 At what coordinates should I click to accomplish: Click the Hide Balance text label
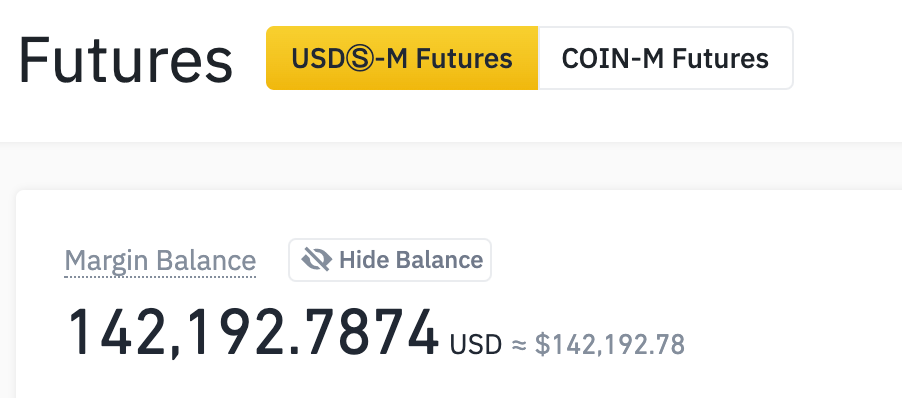pyautogui.click(x=411, y=260)
